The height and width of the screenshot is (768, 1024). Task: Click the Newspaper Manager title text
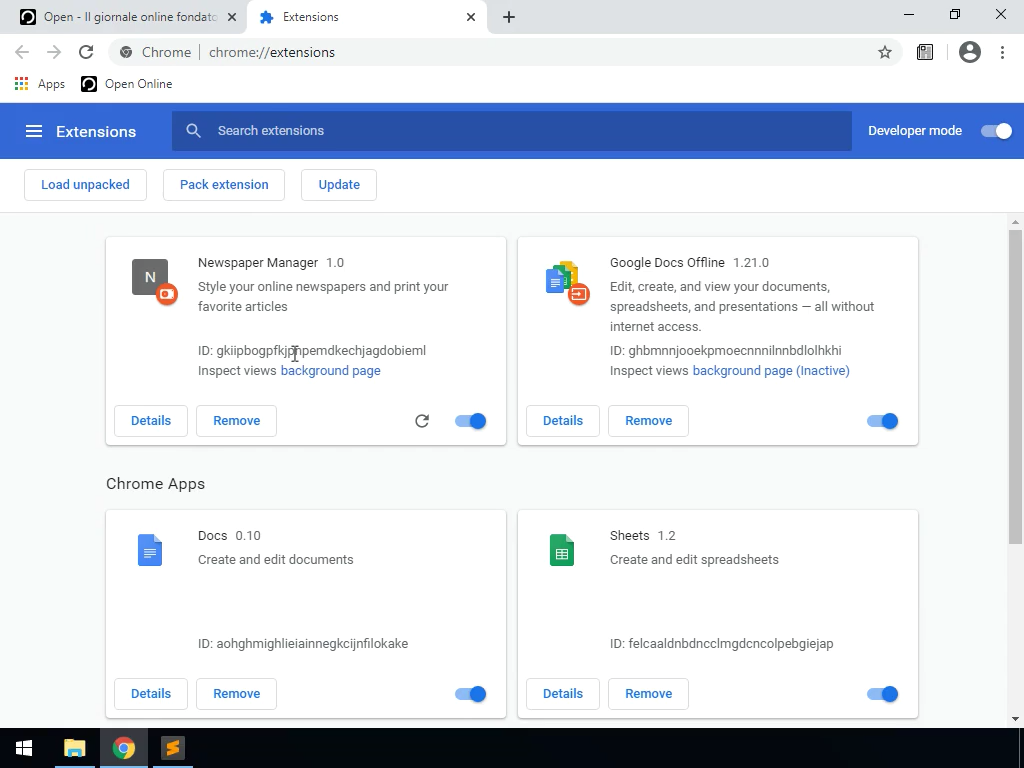258,263
